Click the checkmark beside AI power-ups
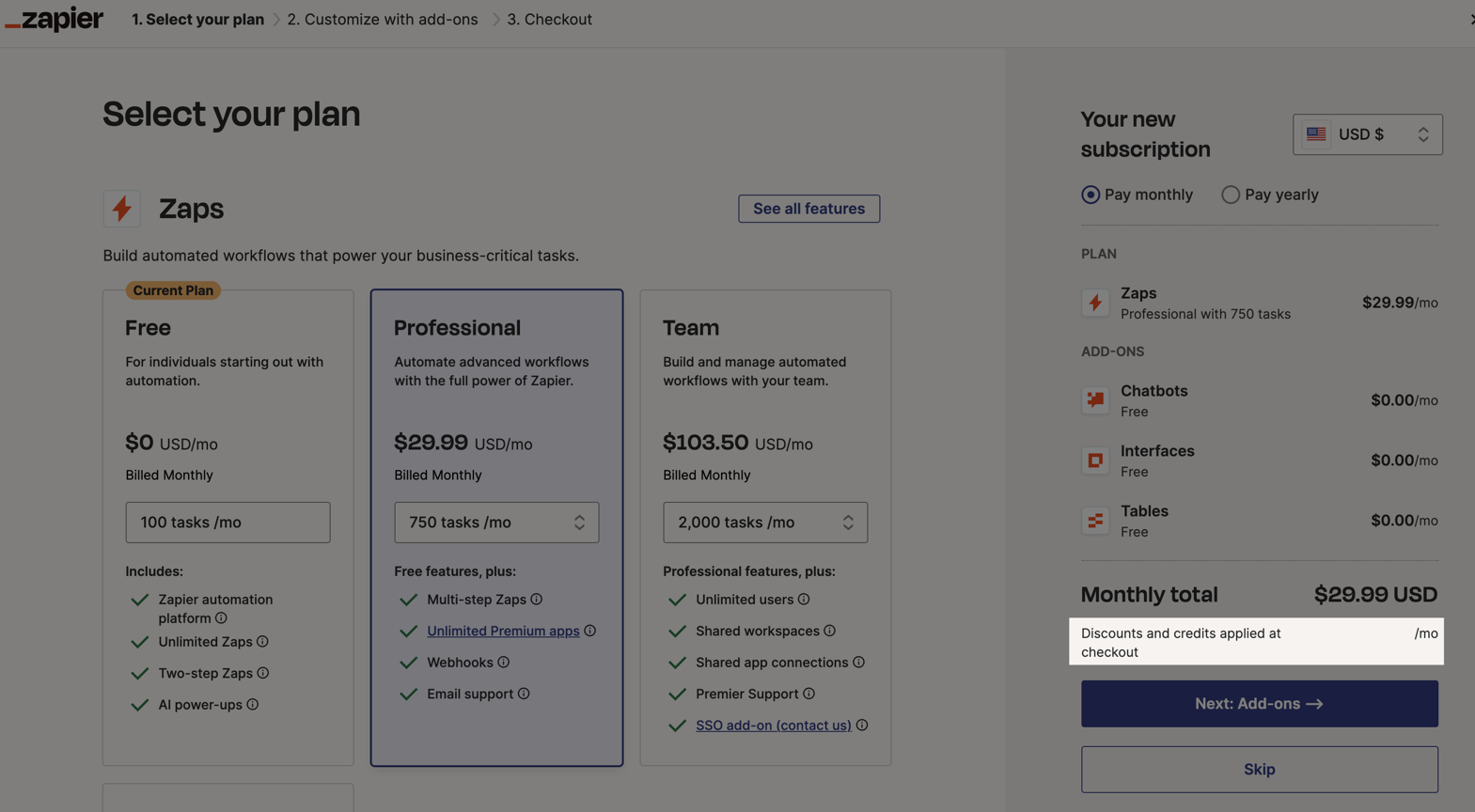 tap(139, 705)
